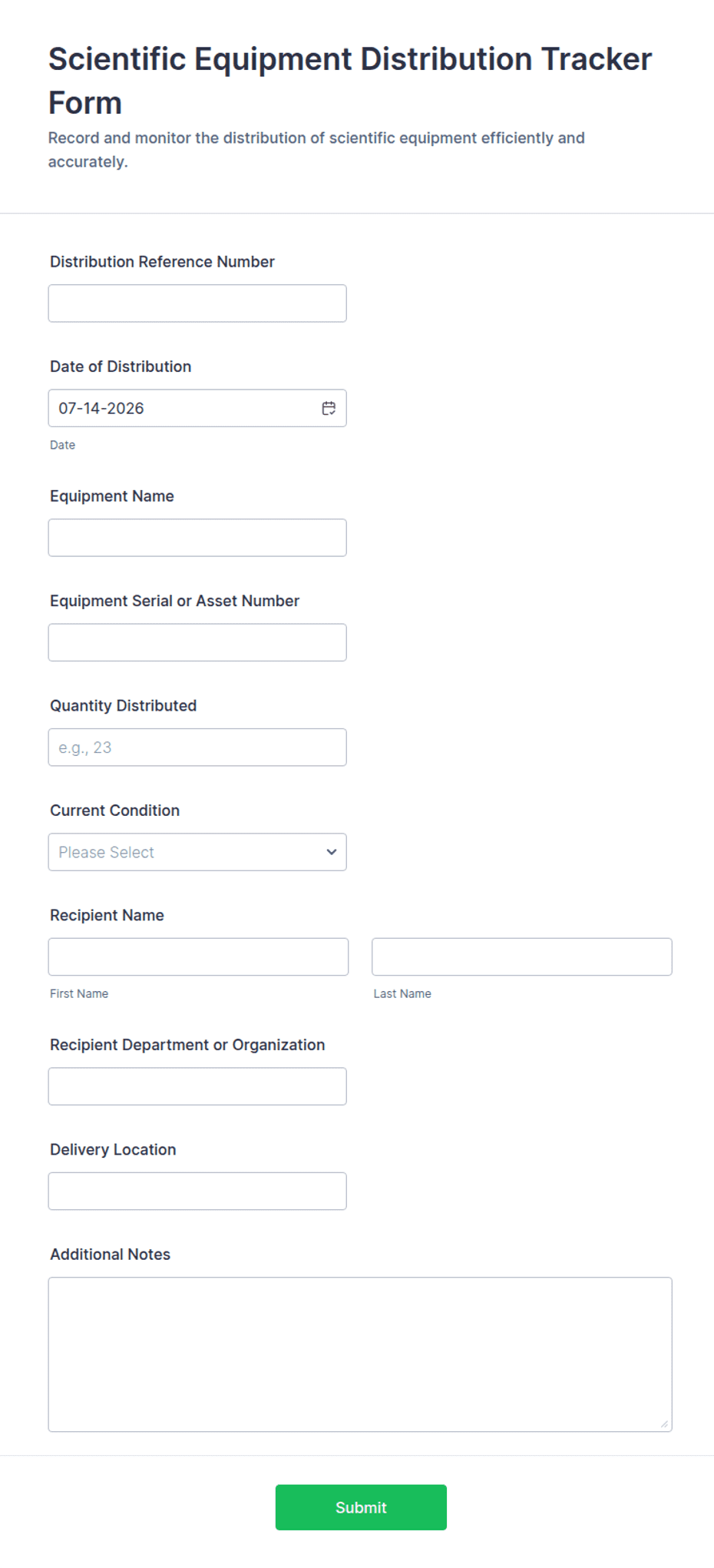Click the form title heading
This screenshot has width=714, height=1568.
[350, 81]
